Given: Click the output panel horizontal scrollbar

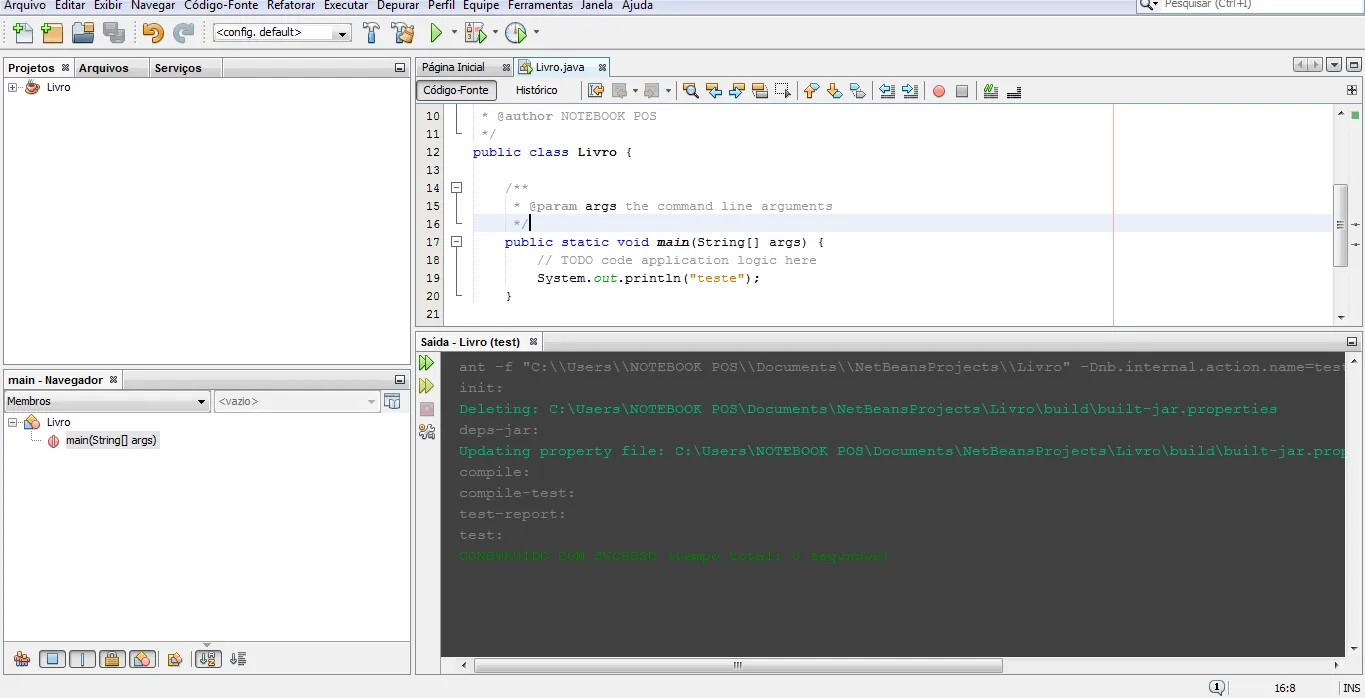Looking at the screenshot, I should pos(738,665).
